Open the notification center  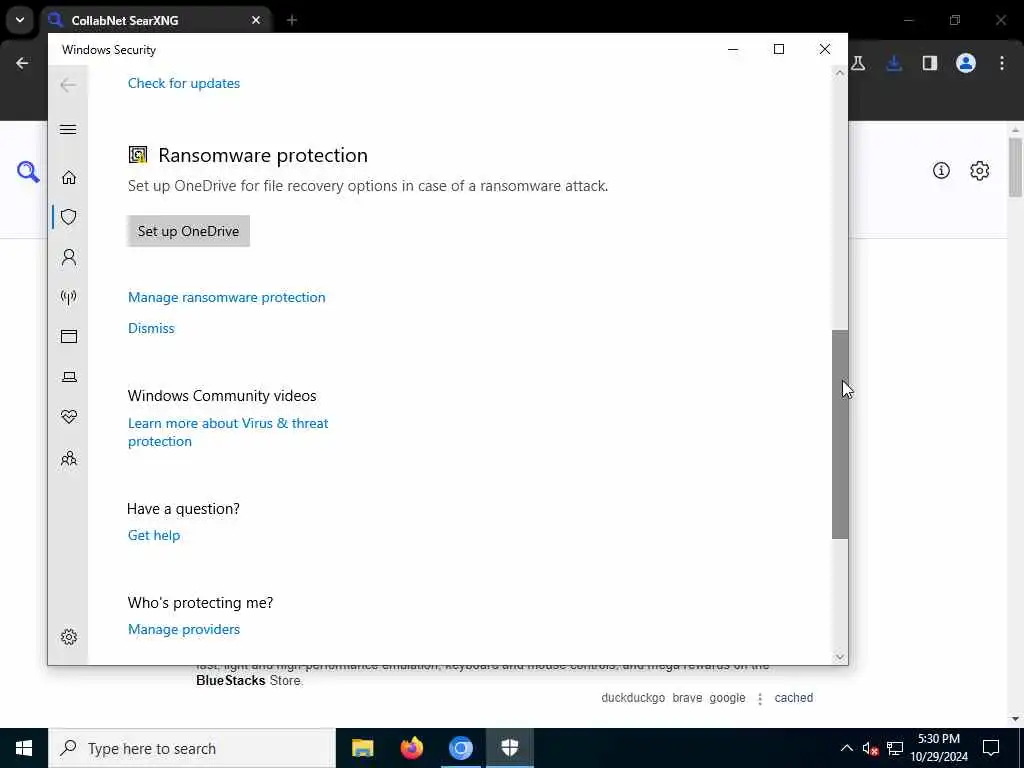coord(991,748)
